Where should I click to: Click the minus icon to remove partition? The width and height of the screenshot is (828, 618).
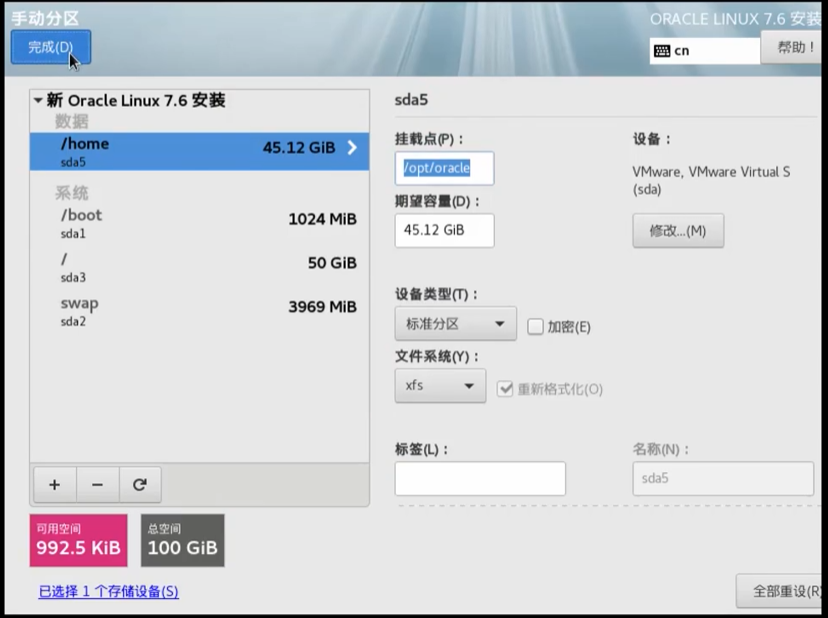click(x=97, y=485)
